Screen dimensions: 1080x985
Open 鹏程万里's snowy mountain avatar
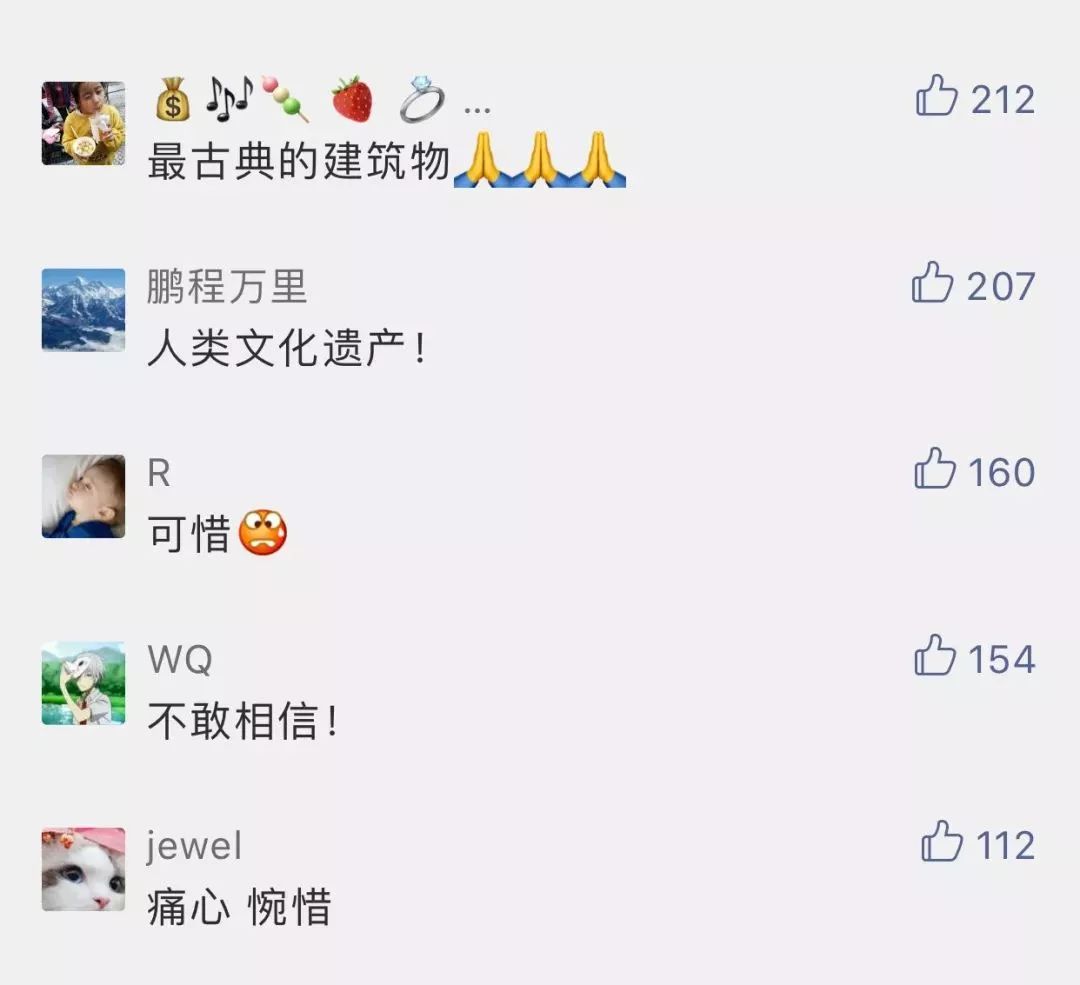[83, 310]
